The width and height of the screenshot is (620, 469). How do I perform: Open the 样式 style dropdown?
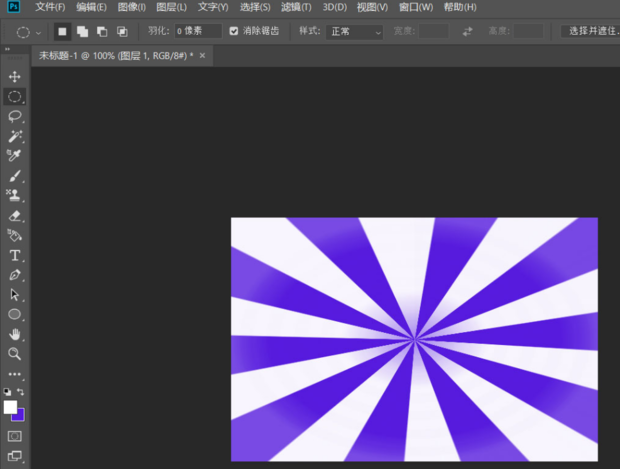(x=355, y=32)
